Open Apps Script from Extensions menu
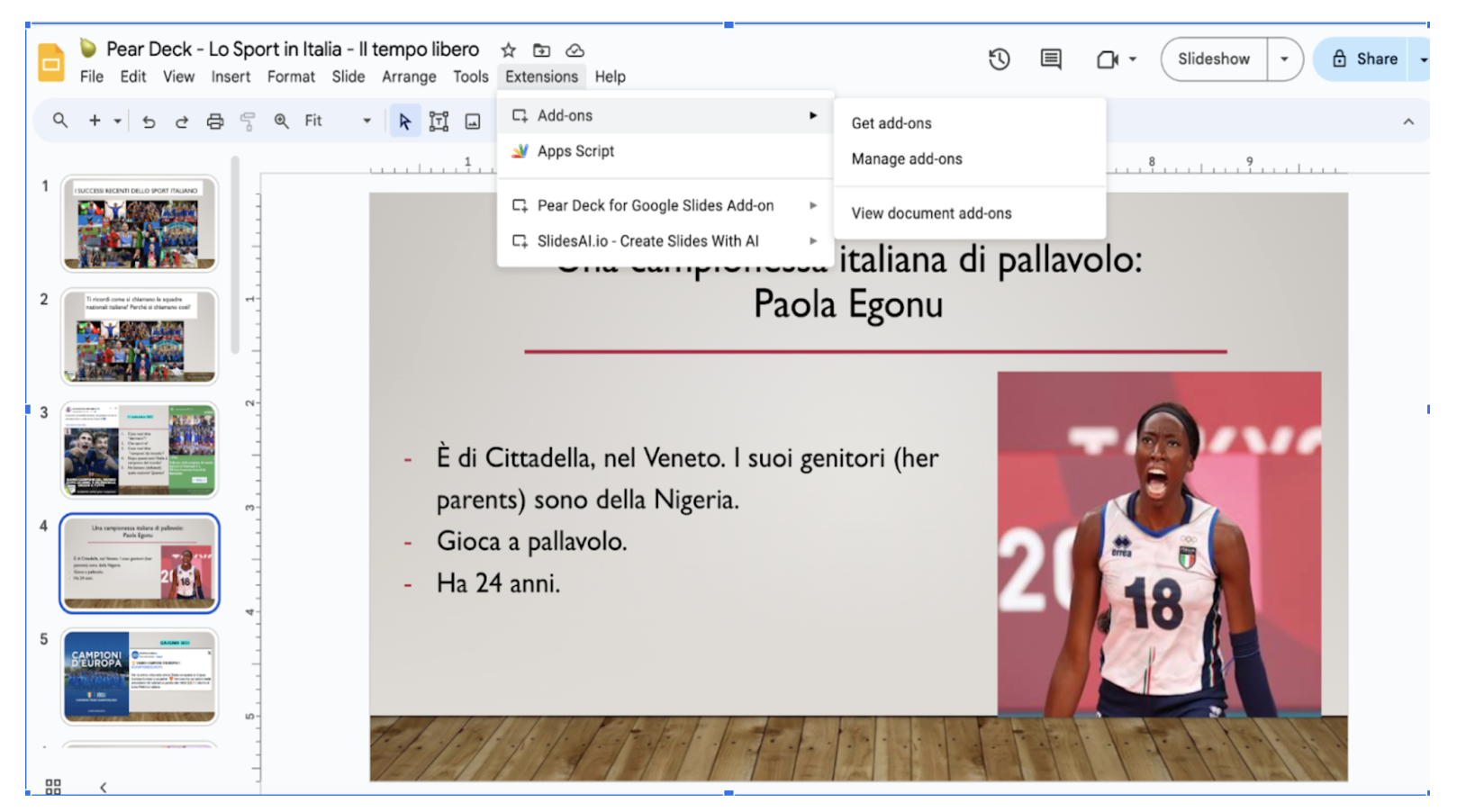 (575, 151)
